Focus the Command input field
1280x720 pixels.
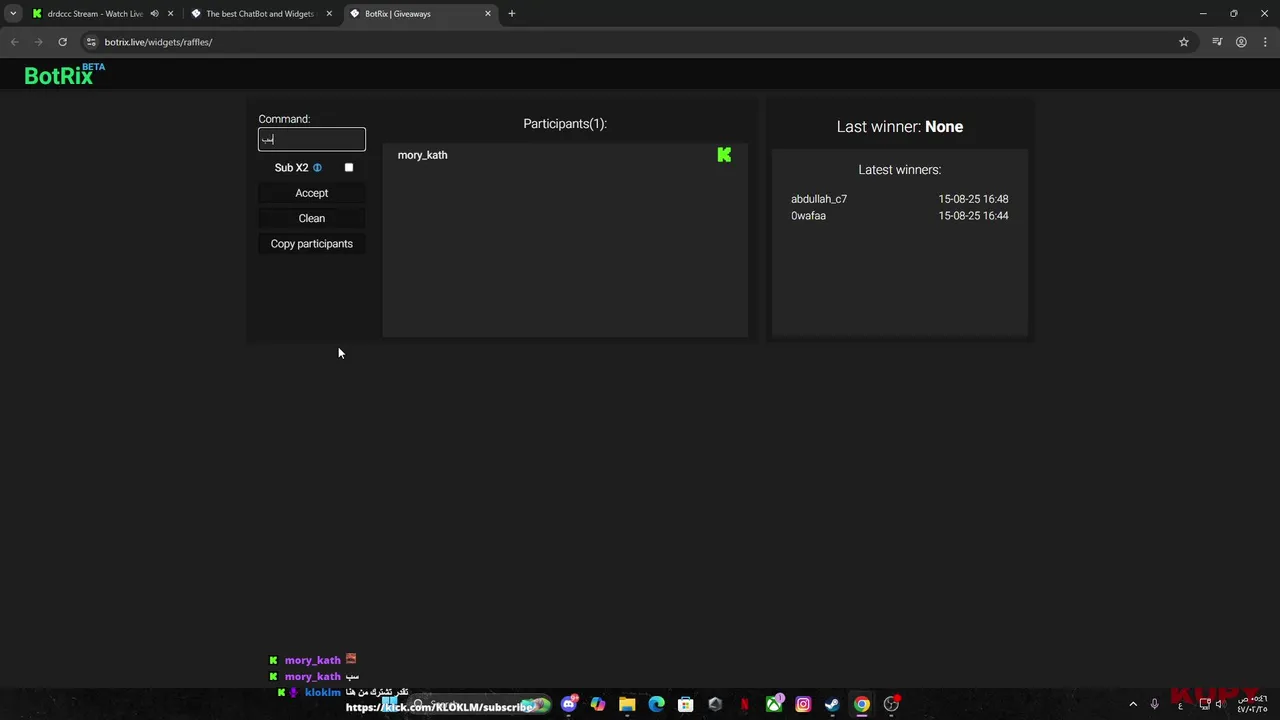[x=312, y=140]
